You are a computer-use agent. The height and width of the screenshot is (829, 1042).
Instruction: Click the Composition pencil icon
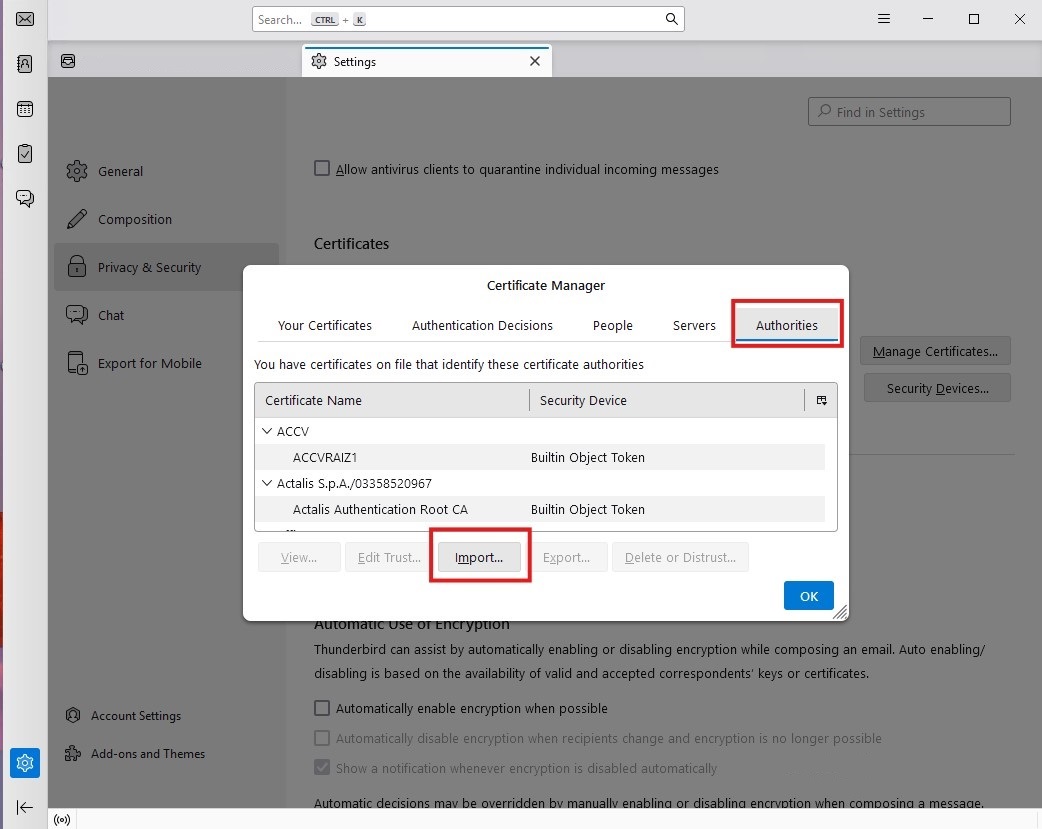click(77, 219)
